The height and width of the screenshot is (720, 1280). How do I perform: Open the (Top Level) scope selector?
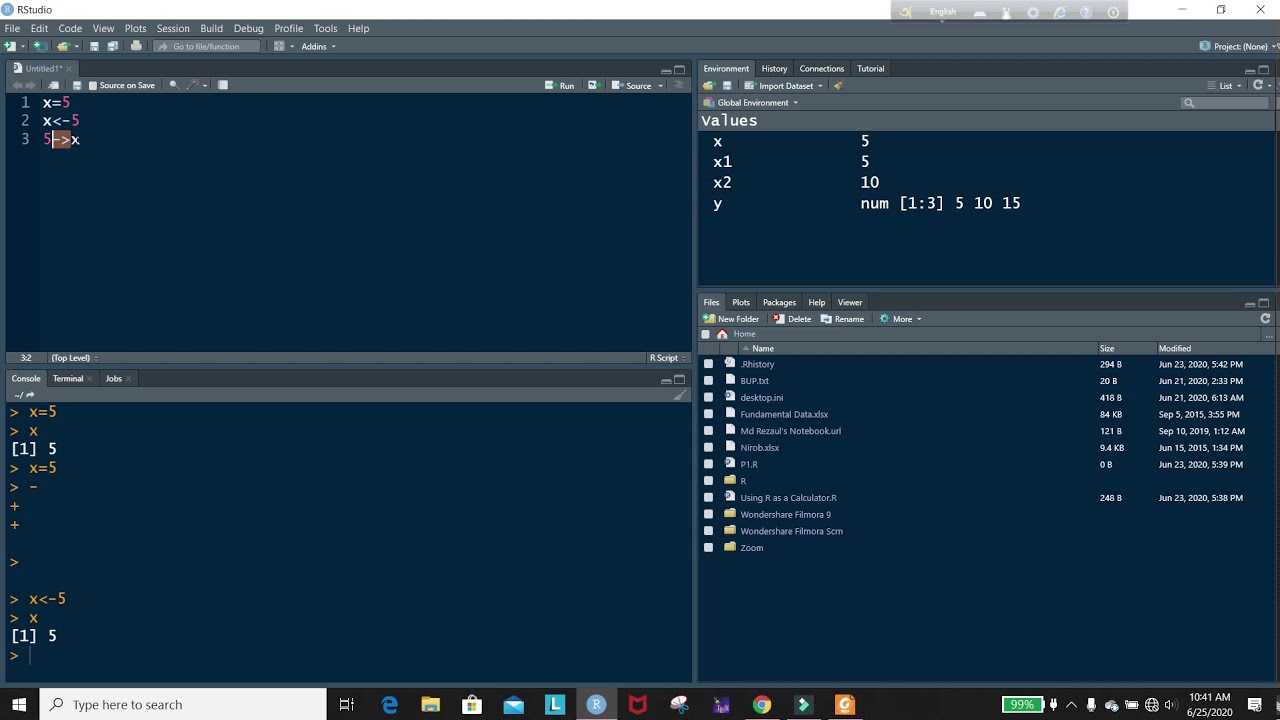click(x=74, y=358)
